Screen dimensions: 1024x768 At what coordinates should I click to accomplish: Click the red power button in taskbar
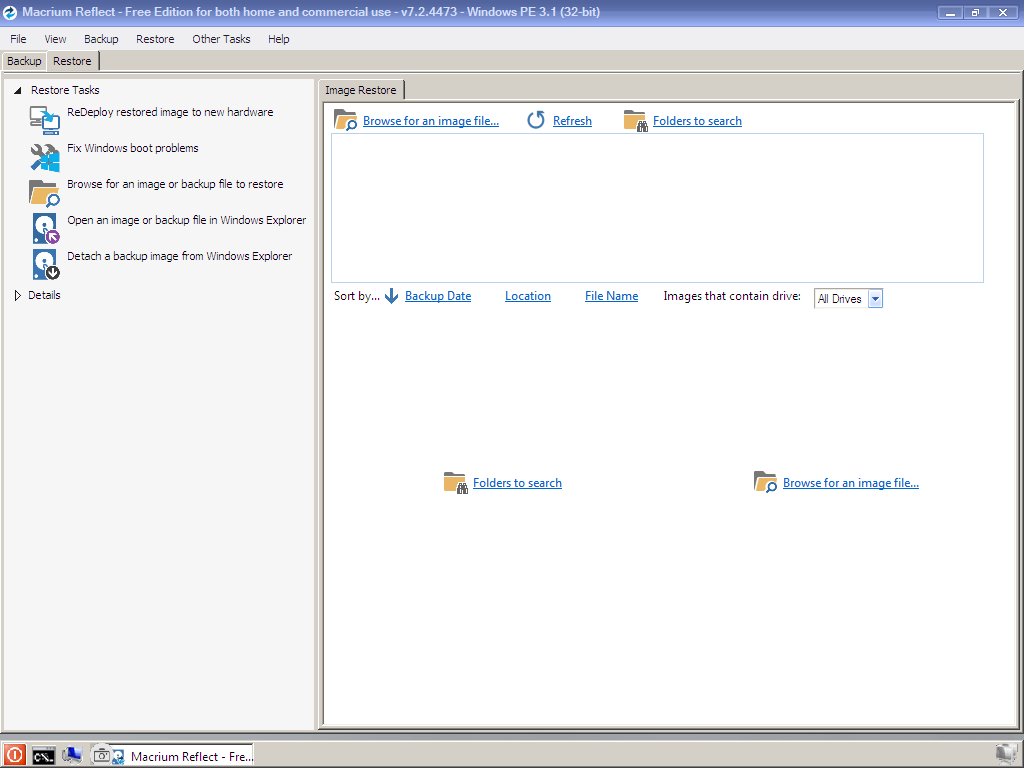pyautogui.click(x=14, y=756)
